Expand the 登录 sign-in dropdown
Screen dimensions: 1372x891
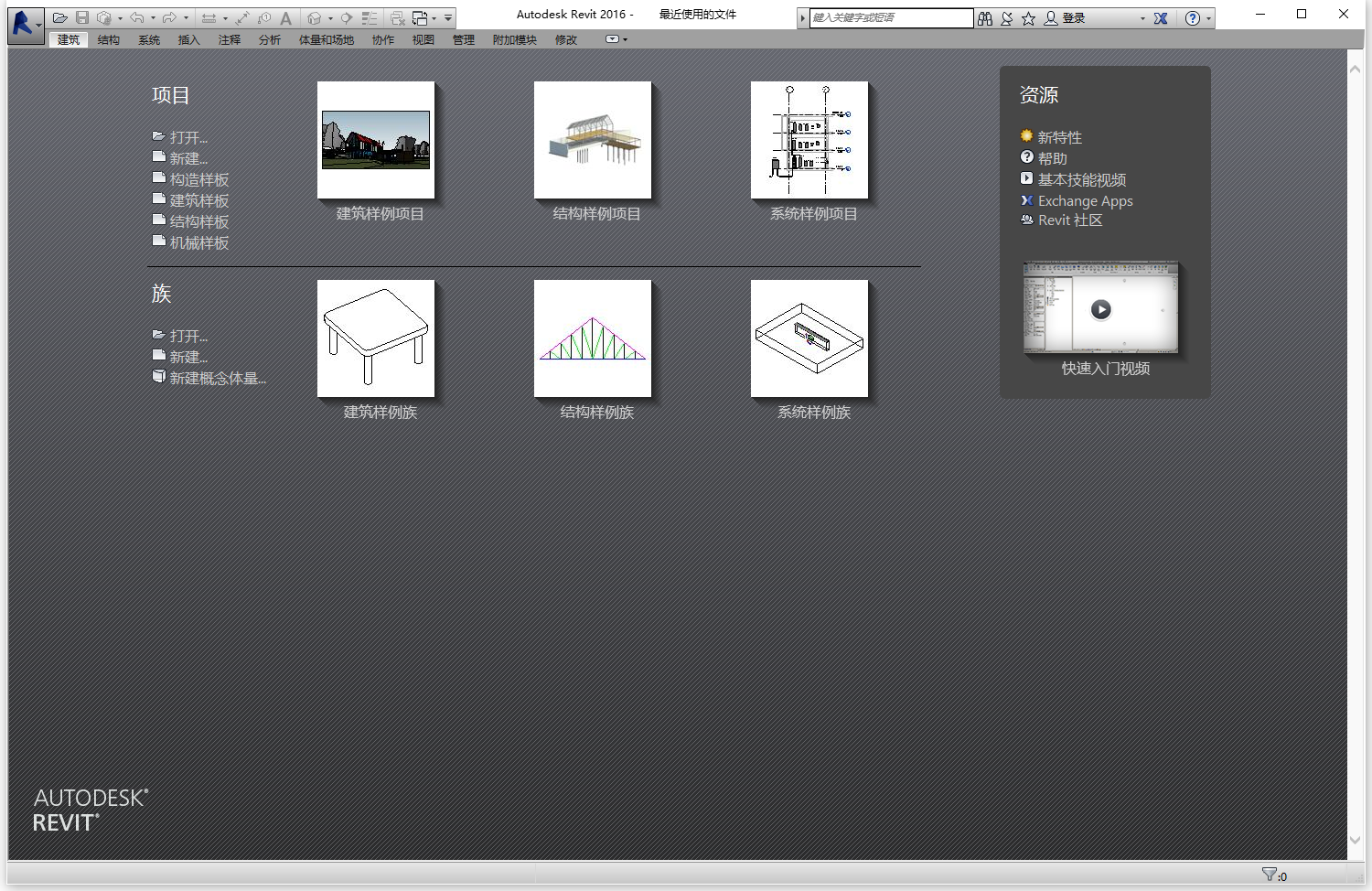[1142, 18]
